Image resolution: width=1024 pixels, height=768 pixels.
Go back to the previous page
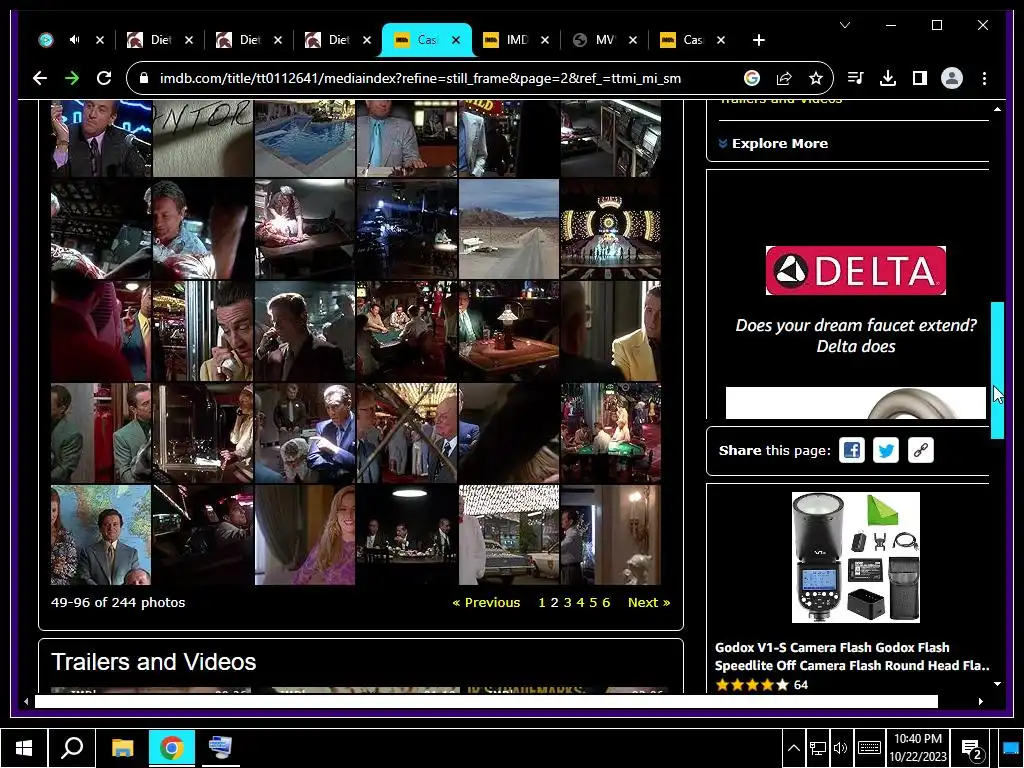[x=40, y=78]
